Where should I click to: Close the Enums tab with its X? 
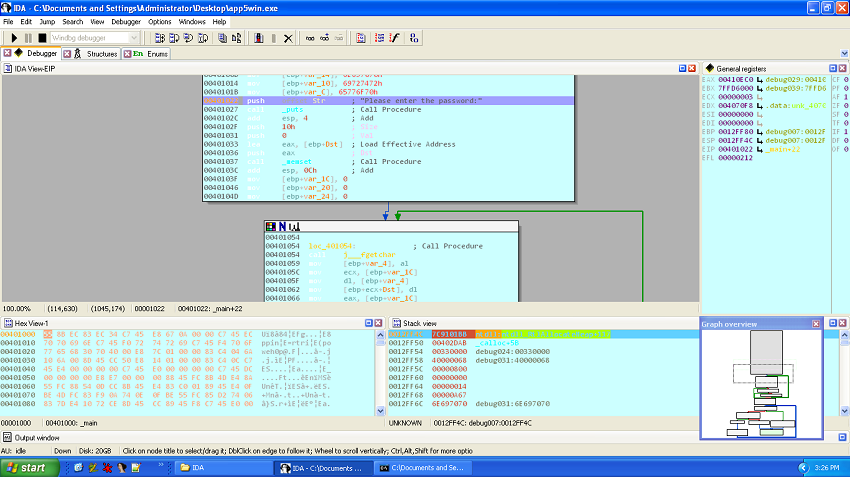[x=127, y=54]
